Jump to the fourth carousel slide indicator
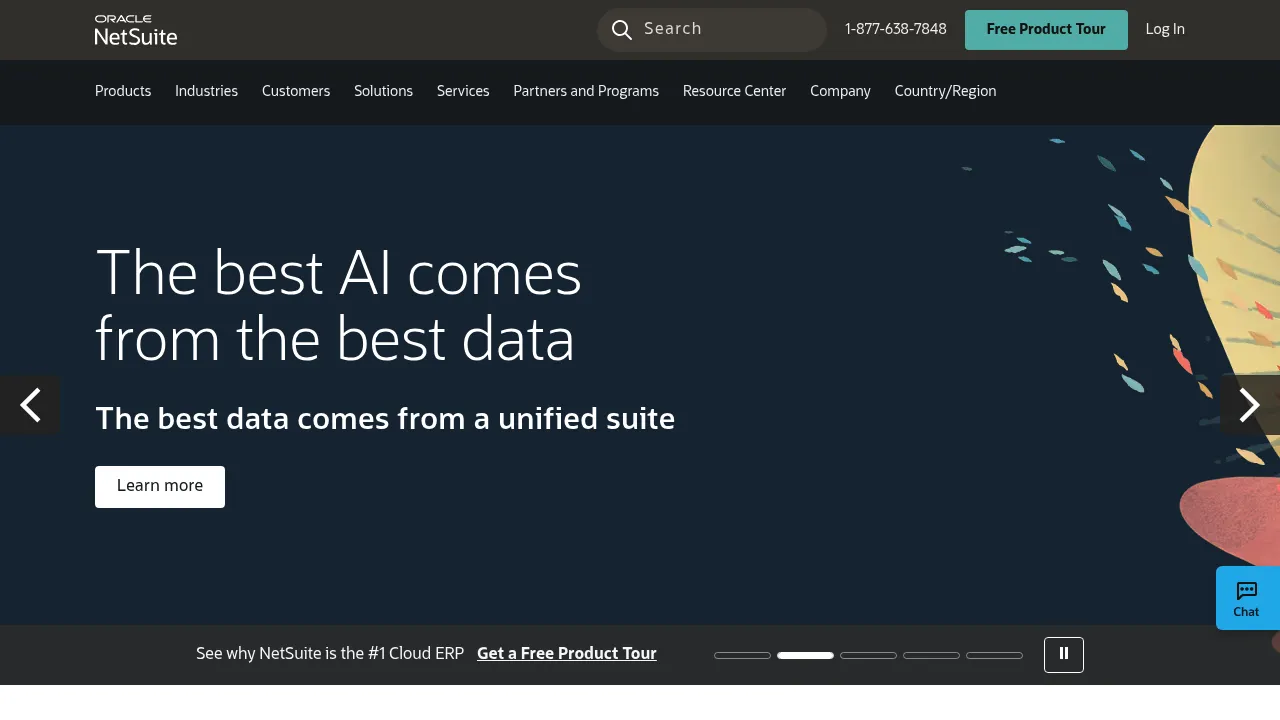The height and width of the screenshot is (720, 1280). coord(931,655)
